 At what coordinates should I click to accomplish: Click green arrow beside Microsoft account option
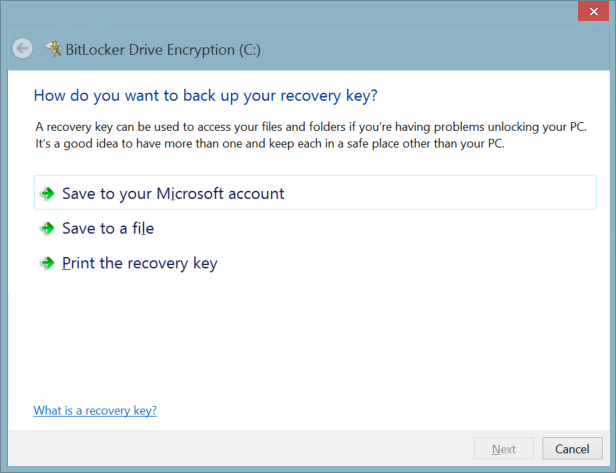click(x=46, y=194)
